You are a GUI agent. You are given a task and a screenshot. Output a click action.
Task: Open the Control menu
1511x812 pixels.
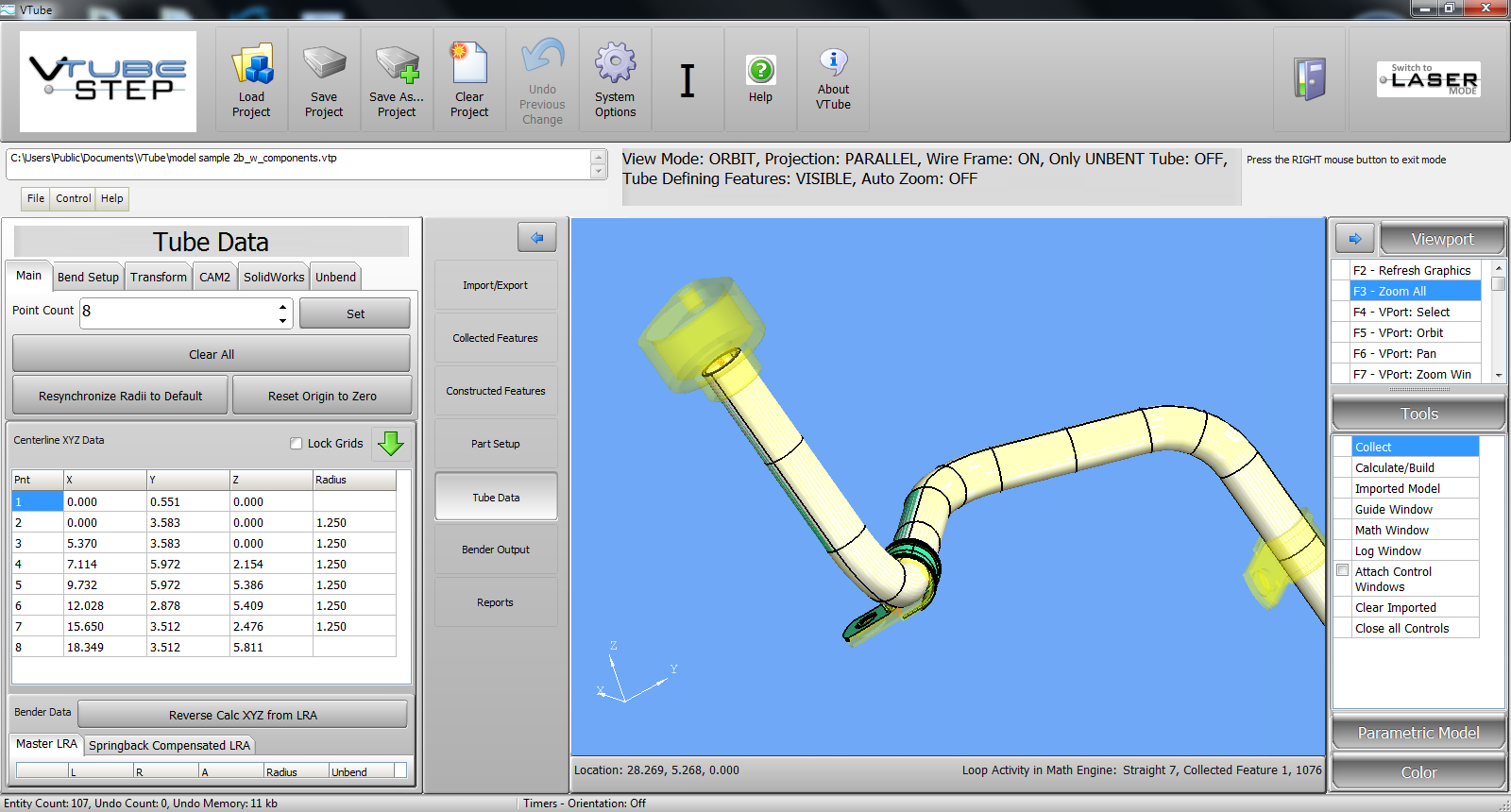[x=73, y=198]
